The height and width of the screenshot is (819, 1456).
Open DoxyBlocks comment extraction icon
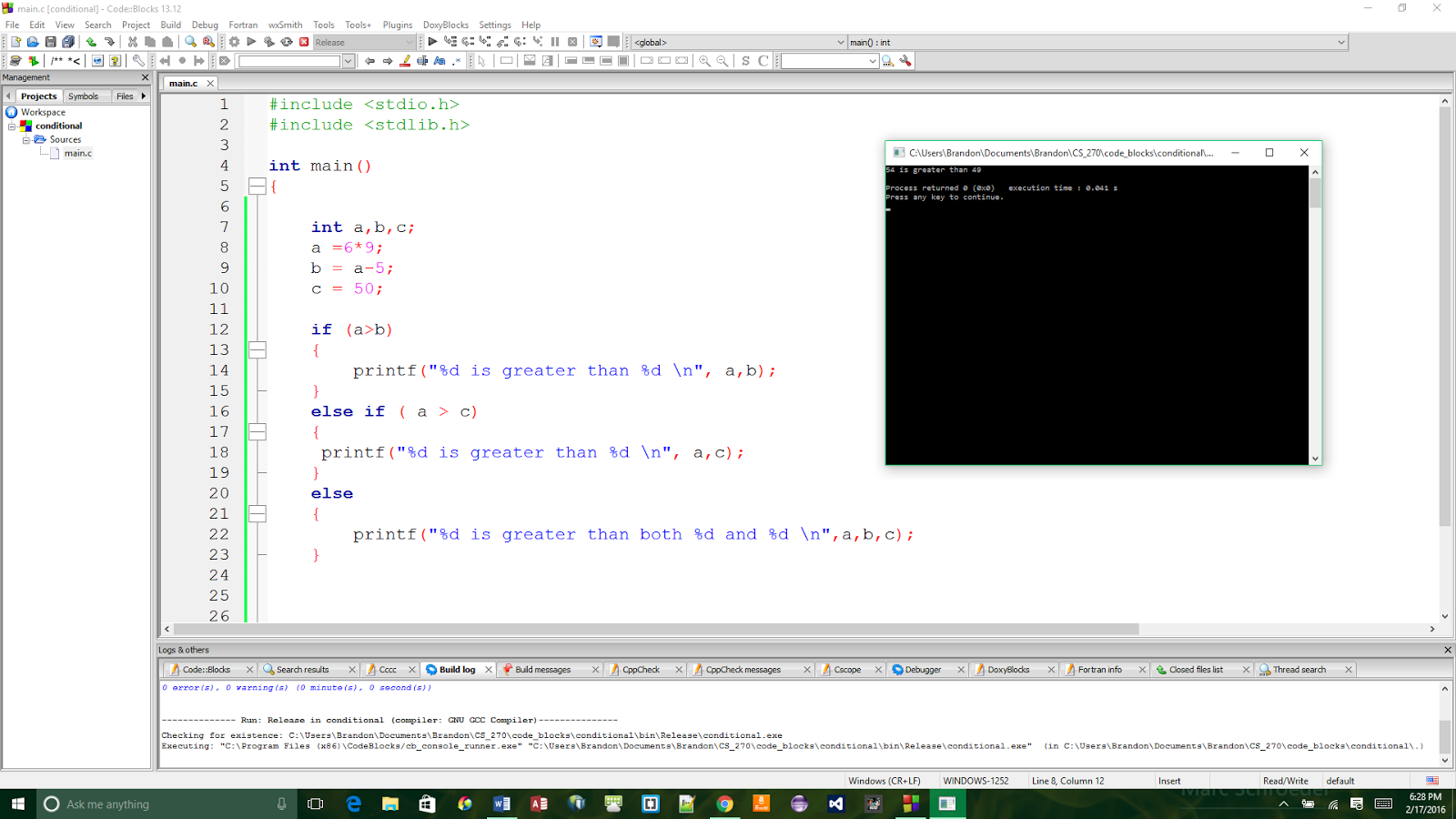15,61
